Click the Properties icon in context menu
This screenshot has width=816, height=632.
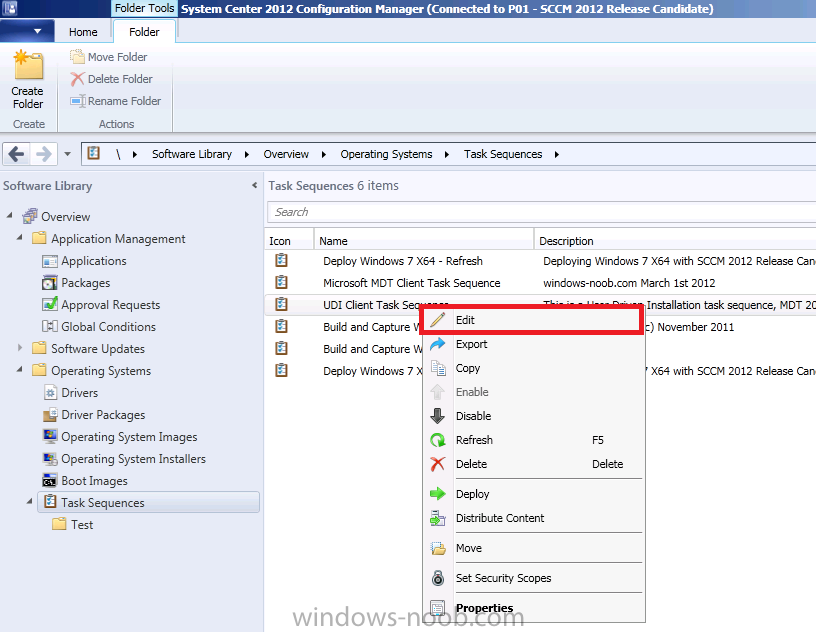(438, 608)
